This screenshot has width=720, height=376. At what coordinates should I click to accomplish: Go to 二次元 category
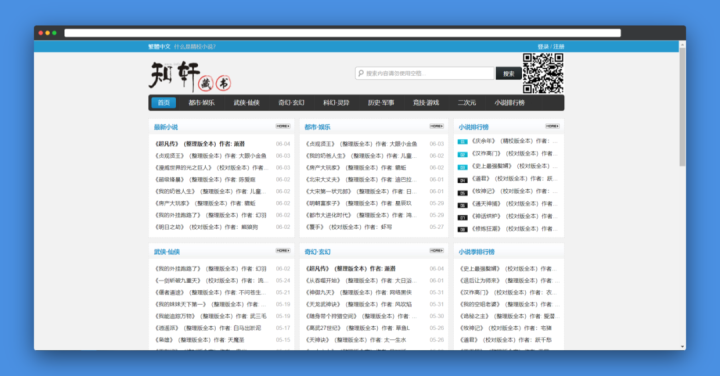click(x=467, y=102)
